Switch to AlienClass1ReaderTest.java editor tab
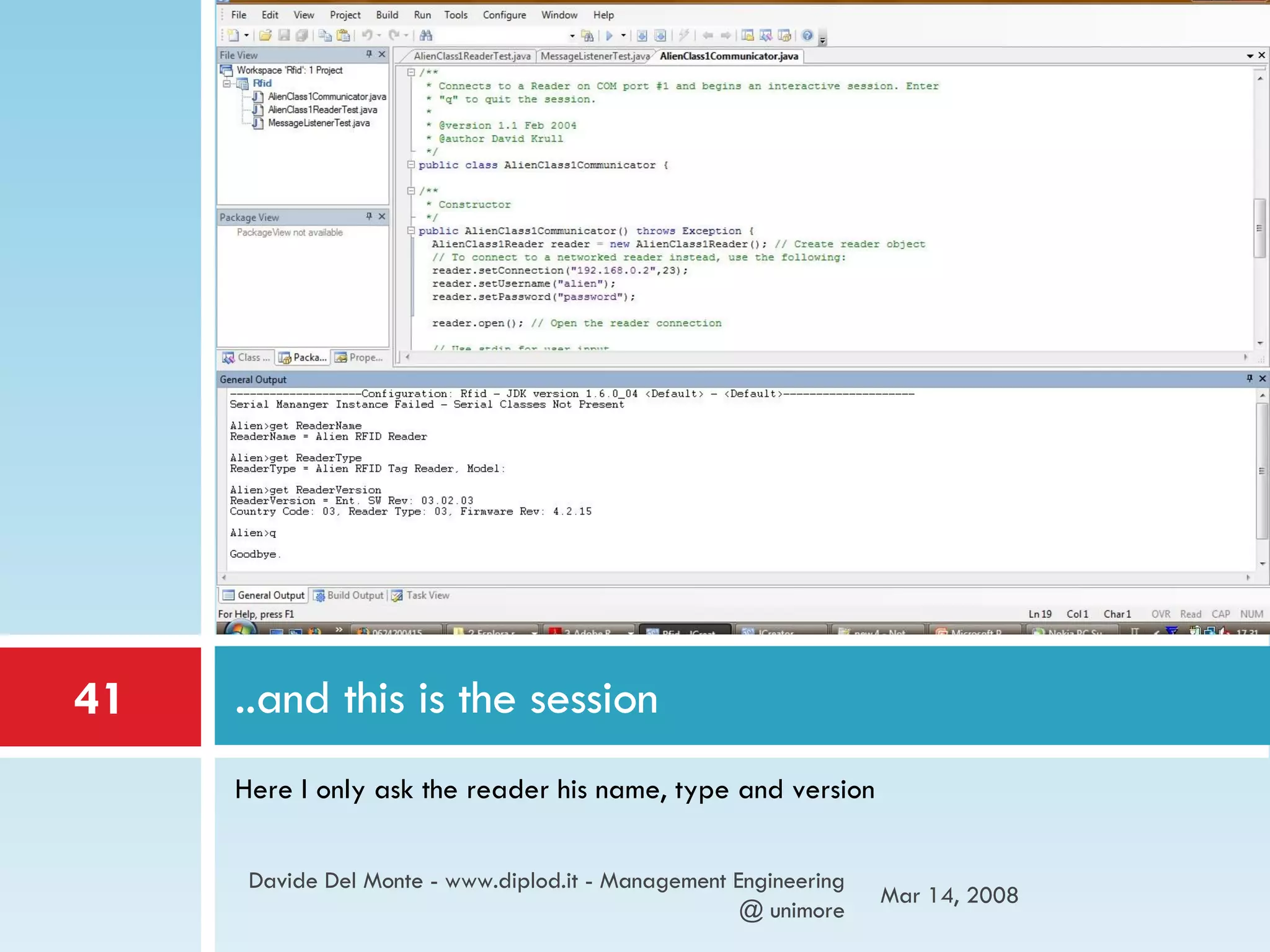Image resolution: width=1270 pixels, height=952 pixels. coord(472,56)
